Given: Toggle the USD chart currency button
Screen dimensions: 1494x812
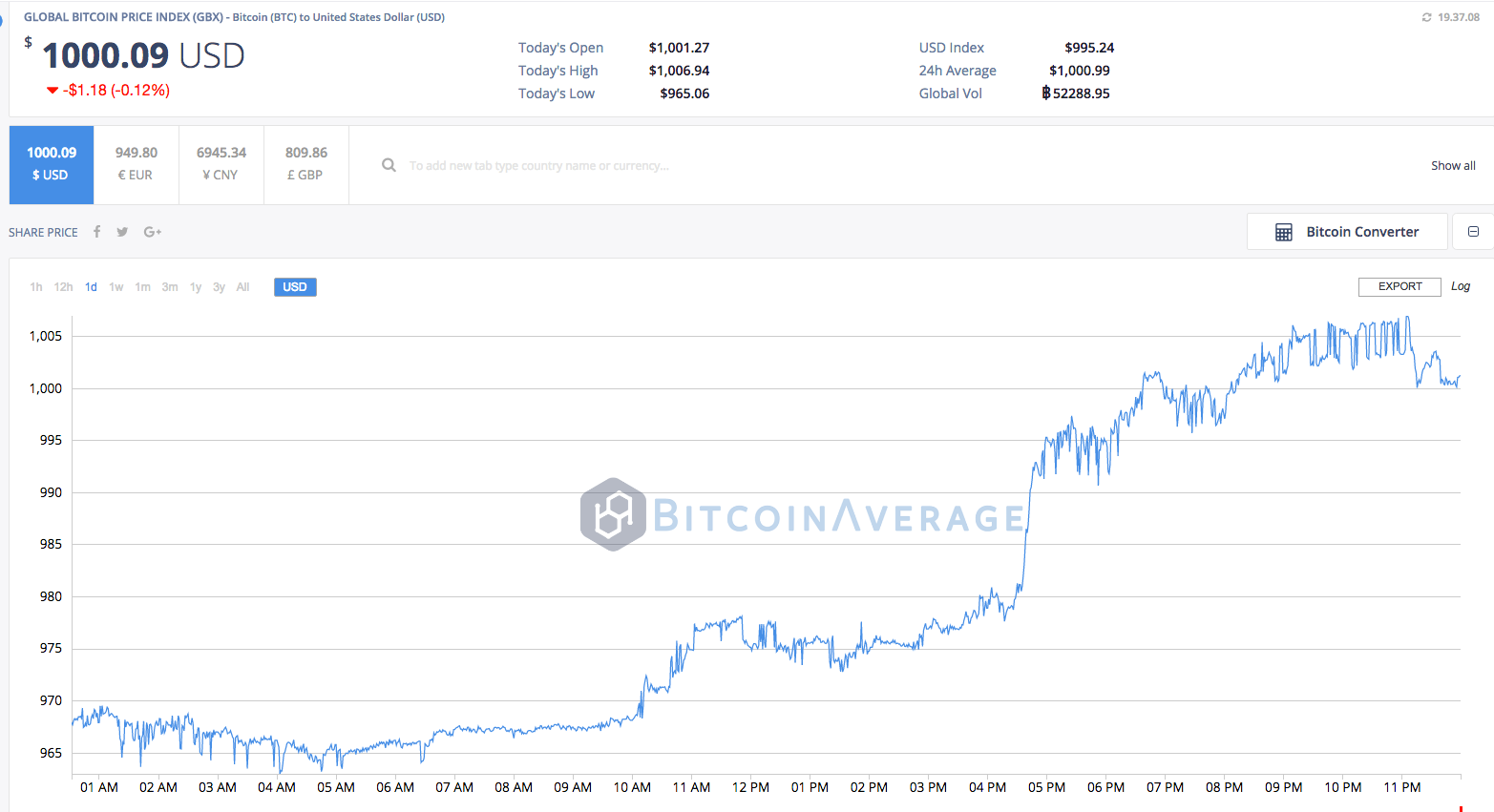Looking at the screenshot, I should (x=295, y=287).
